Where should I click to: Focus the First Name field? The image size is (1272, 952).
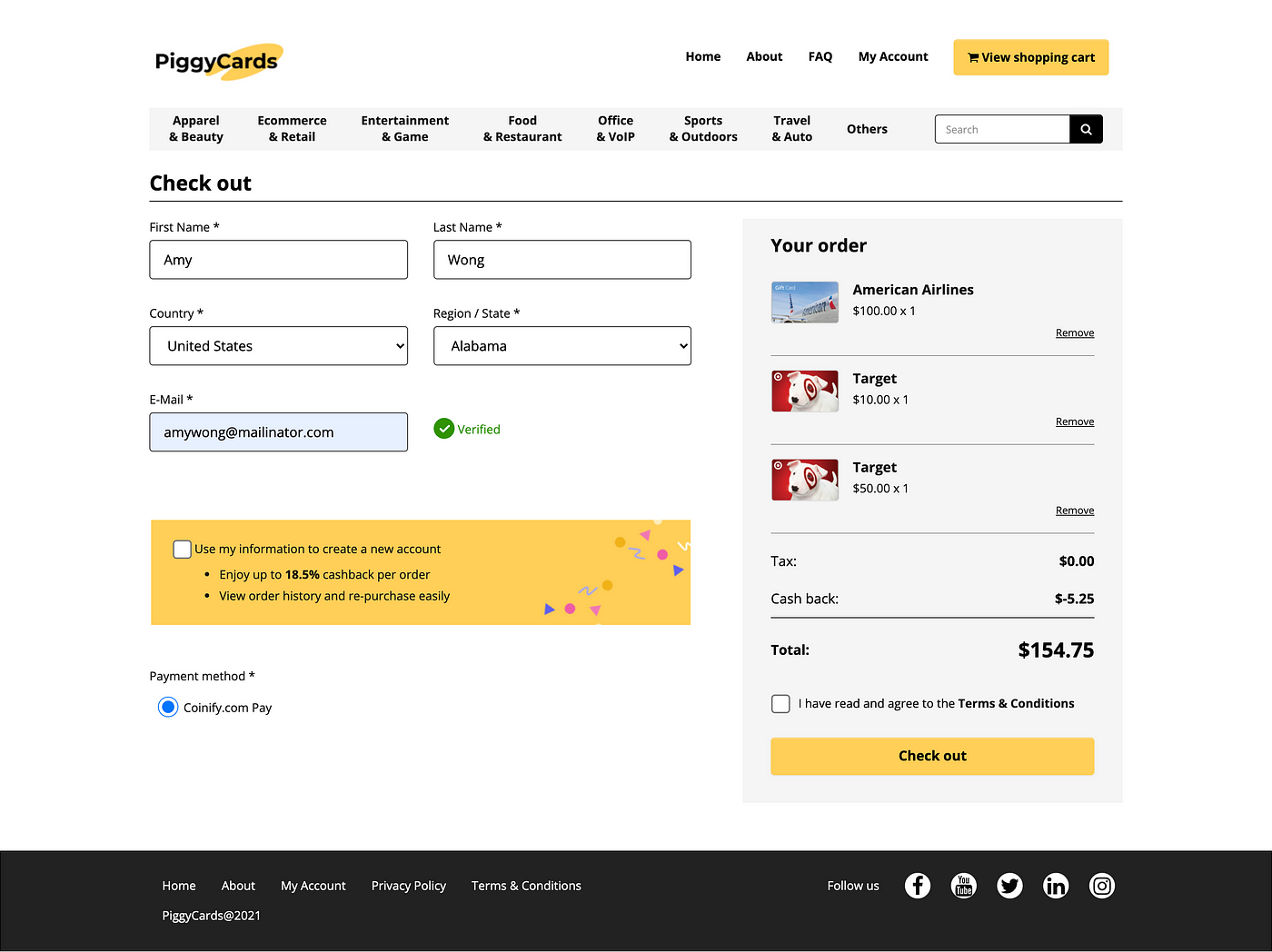point(279,260)
